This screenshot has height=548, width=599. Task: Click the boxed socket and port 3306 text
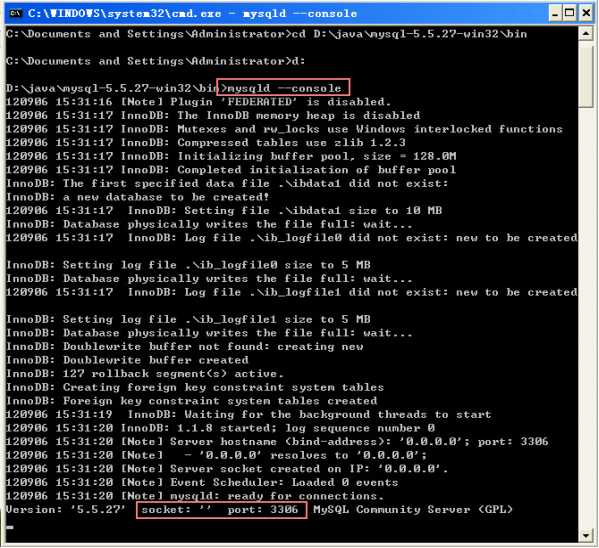coord(221,510)
